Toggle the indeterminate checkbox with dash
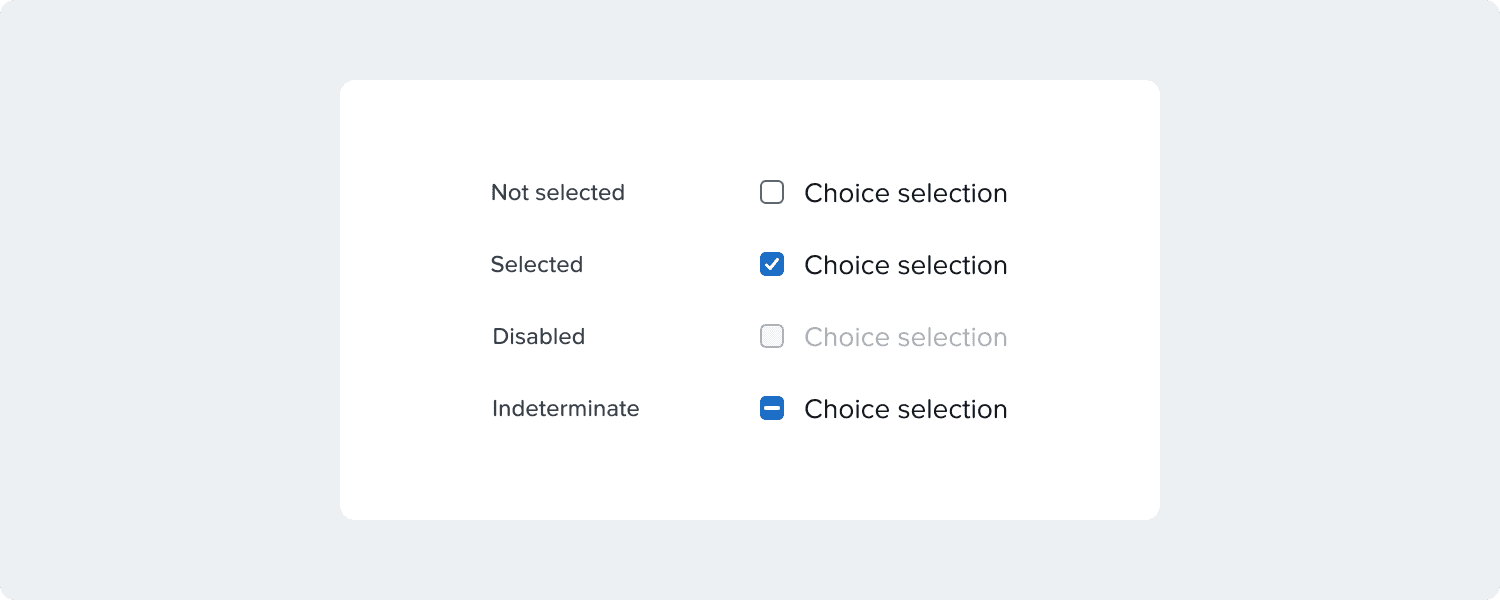The width and height of the screenshot is (1500, 600). 772,408
